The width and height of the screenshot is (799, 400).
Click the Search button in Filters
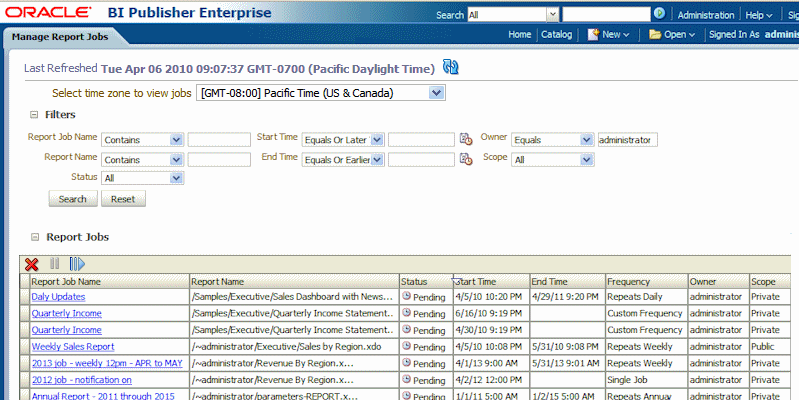point(73,199)
